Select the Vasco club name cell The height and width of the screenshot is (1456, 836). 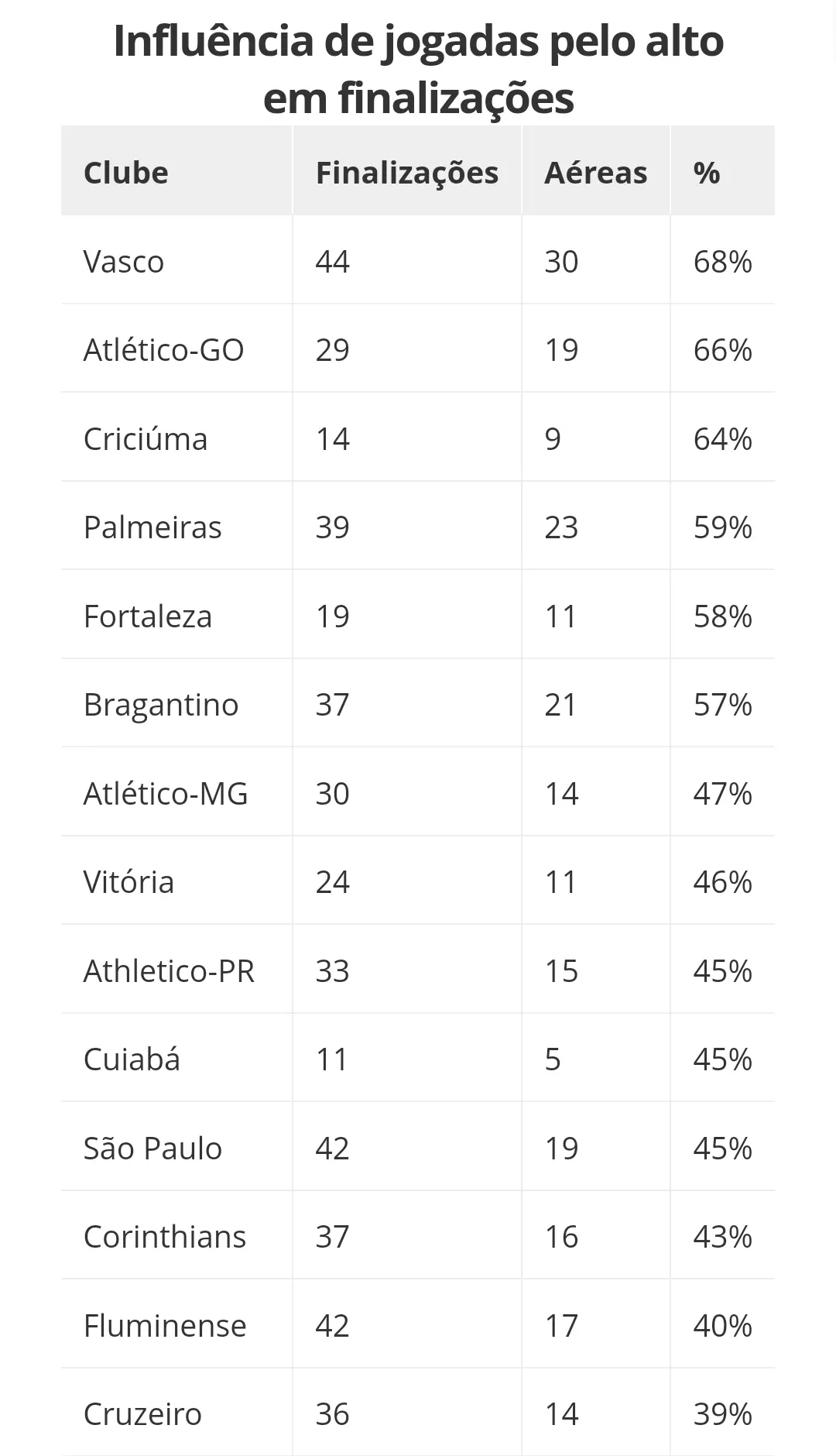point(176,260)
